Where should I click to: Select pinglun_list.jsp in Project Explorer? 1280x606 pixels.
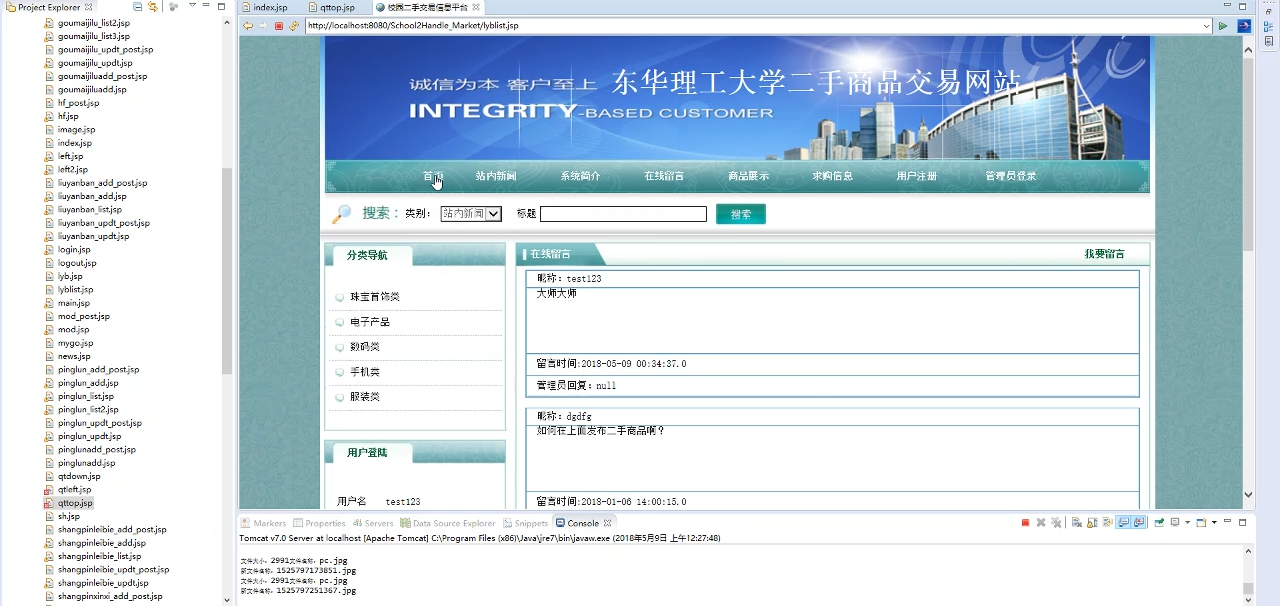[x=86, y=396]
